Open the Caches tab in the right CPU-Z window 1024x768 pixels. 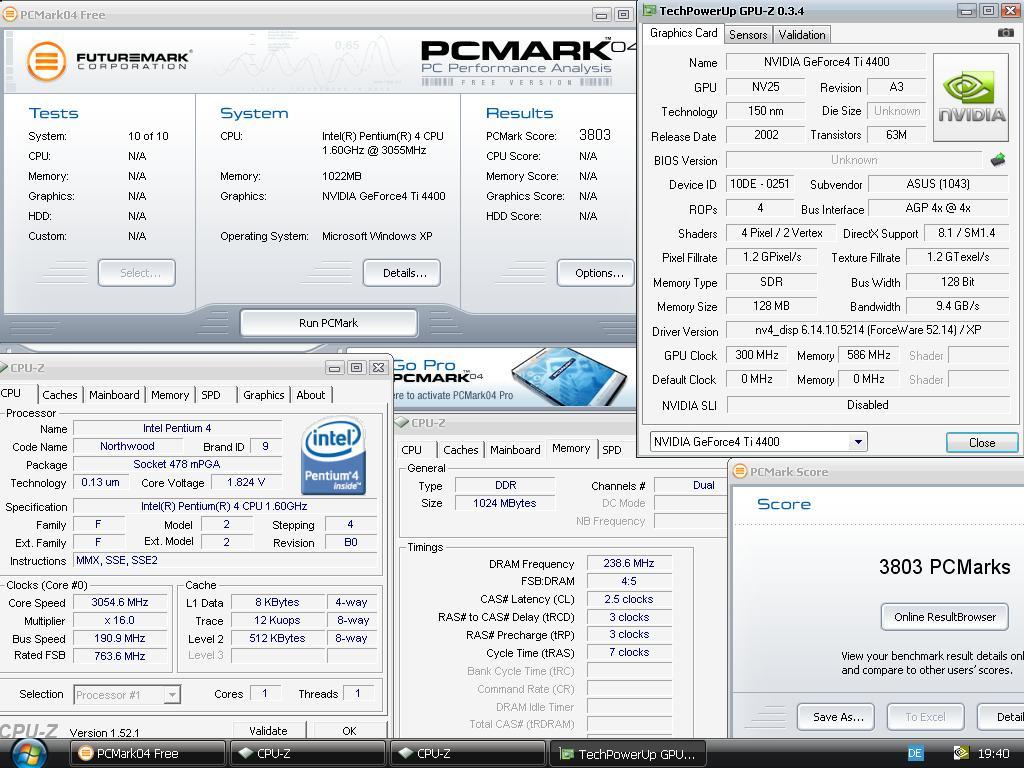[x=460, y=450]
